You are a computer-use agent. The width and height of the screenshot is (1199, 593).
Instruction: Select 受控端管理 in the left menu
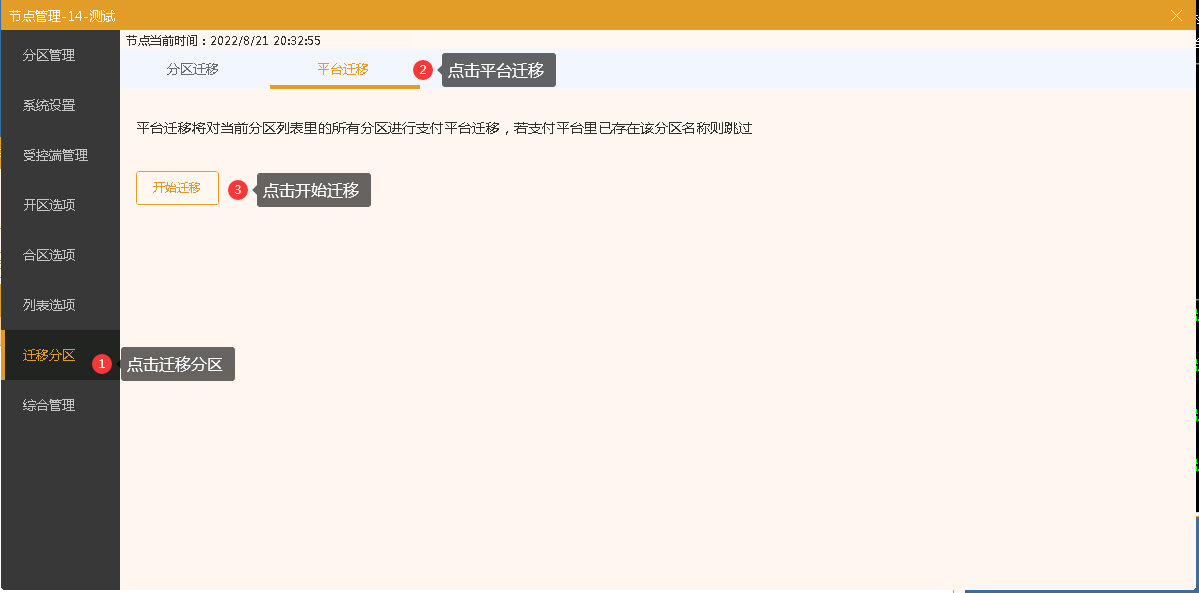(x=55, y=155)
